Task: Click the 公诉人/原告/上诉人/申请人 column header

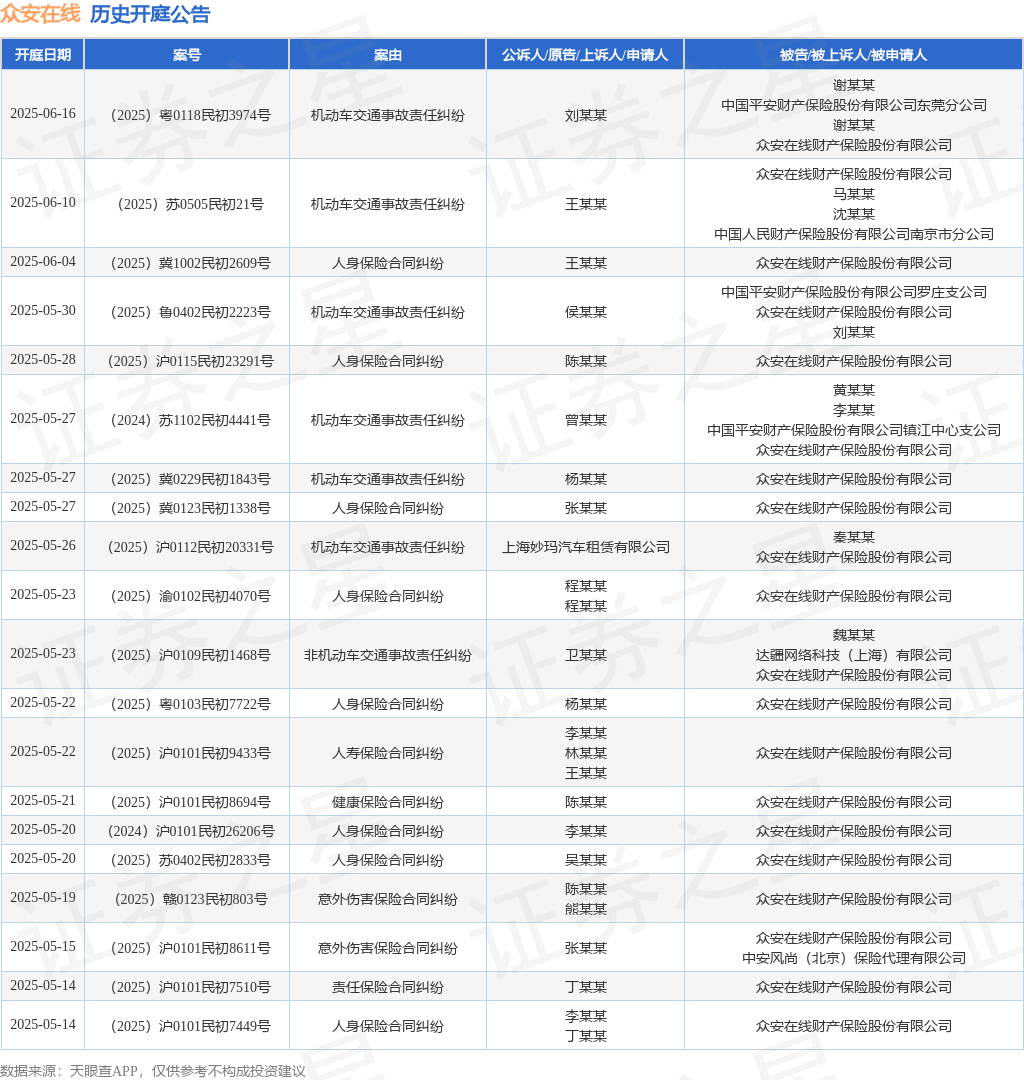Action: click(585, 54)
